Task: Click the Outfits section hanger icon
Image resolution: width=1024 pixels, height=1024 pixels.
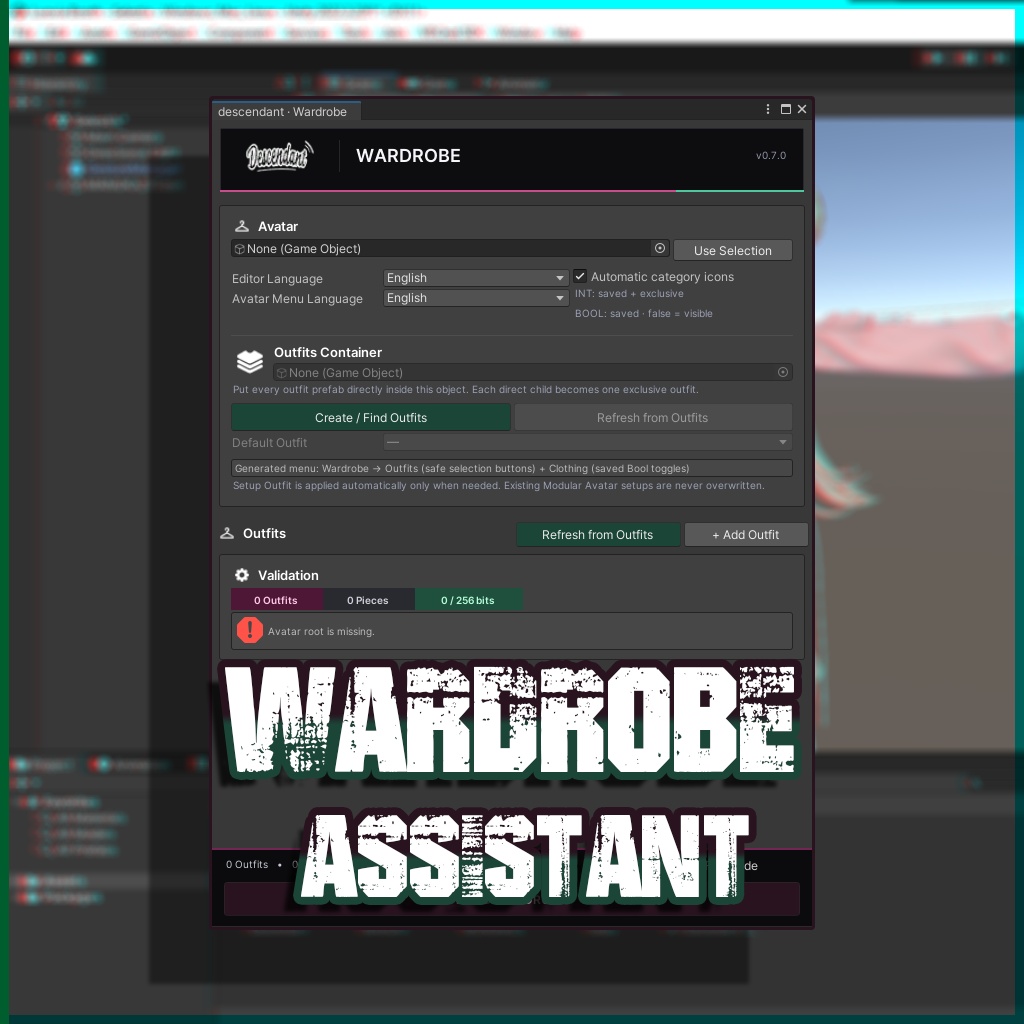Action: pyautogui.click(x=227, y=533)
